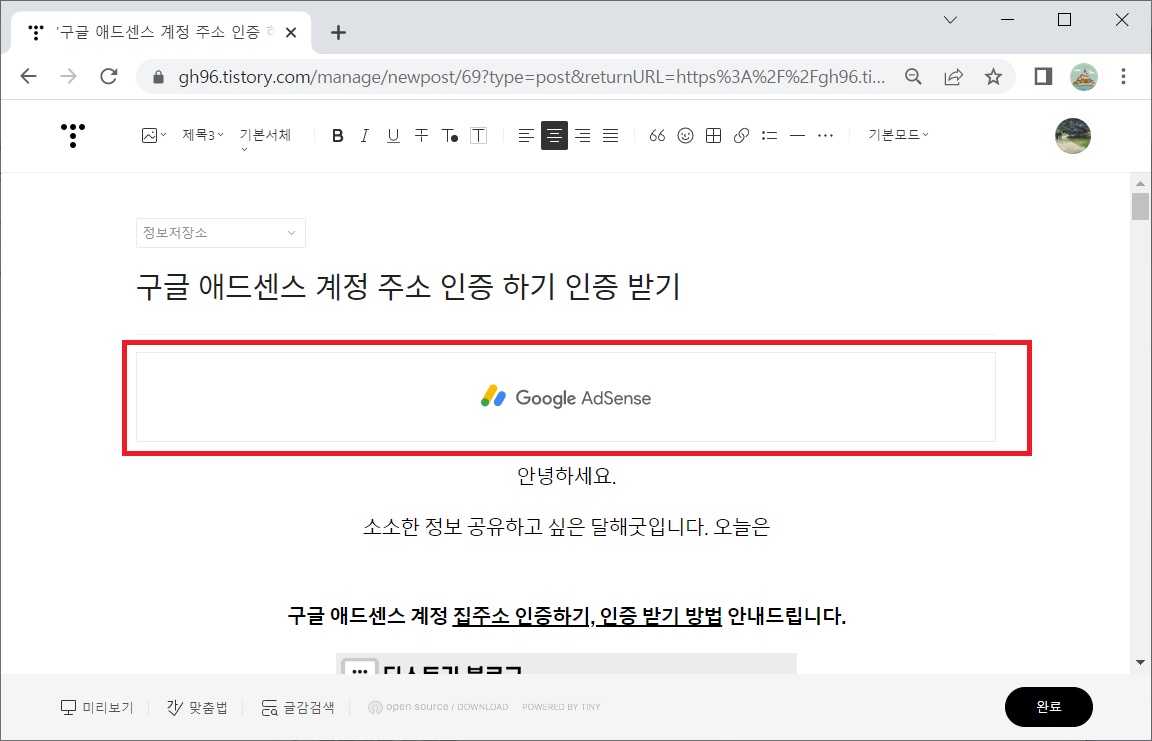Viewport: 1152px width, 741px height.
Task: Go back in browser
Action: click(29, 76)
